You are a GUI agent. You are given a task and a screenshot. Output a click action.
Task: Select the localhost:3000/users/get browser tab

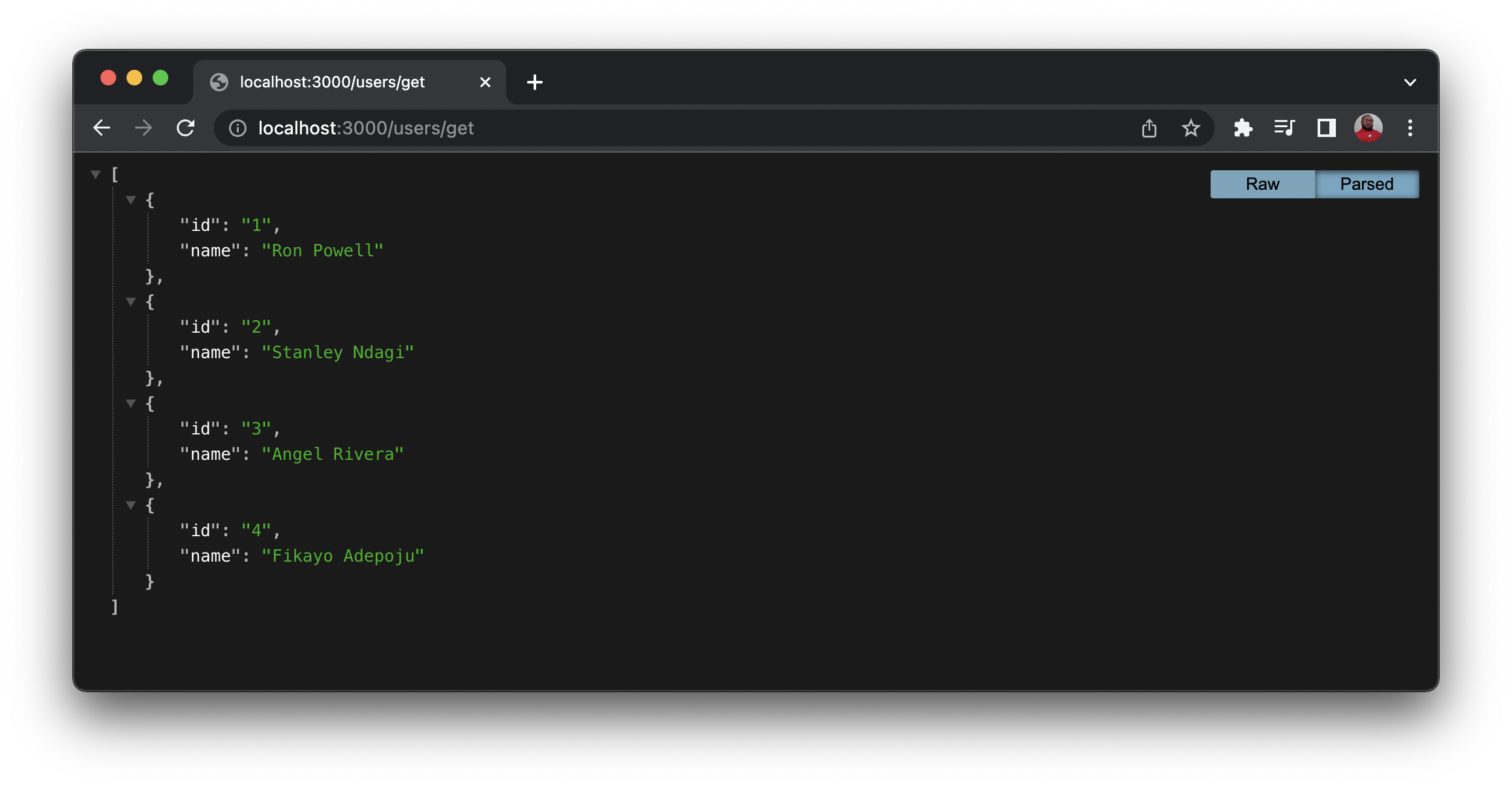pyautogui.click(x=333, y=82)
